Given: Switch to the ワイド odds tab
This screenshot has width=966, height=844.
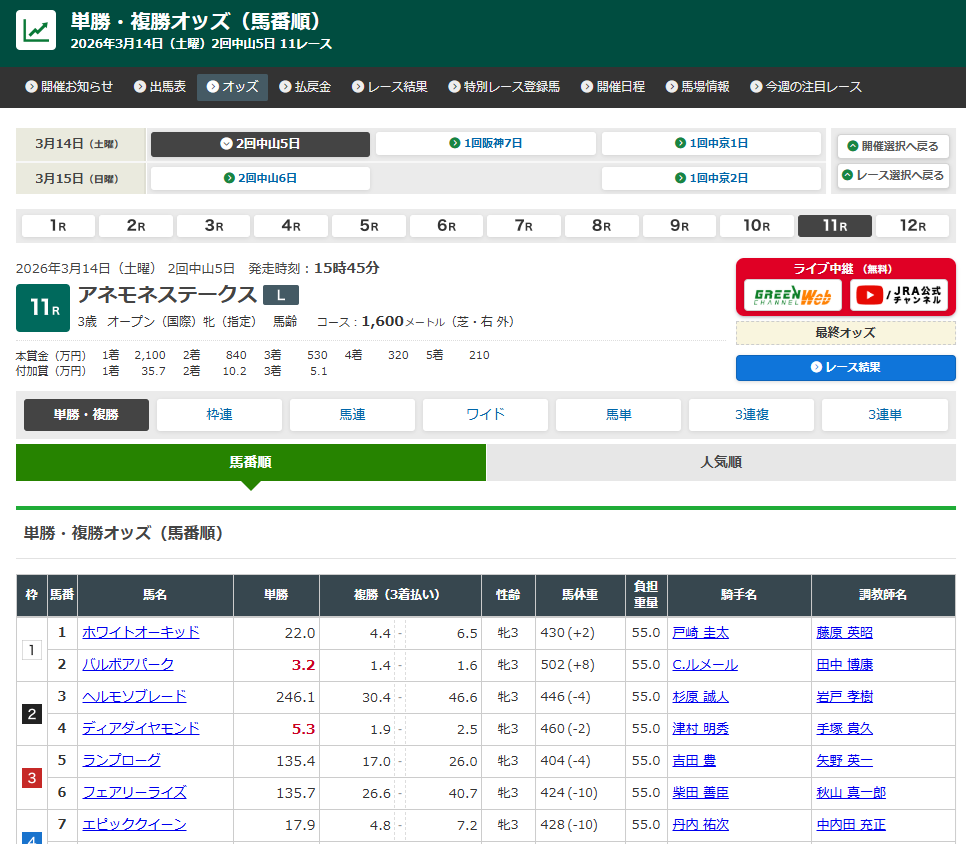Looking at the screenshot, I should click(485, 414).
